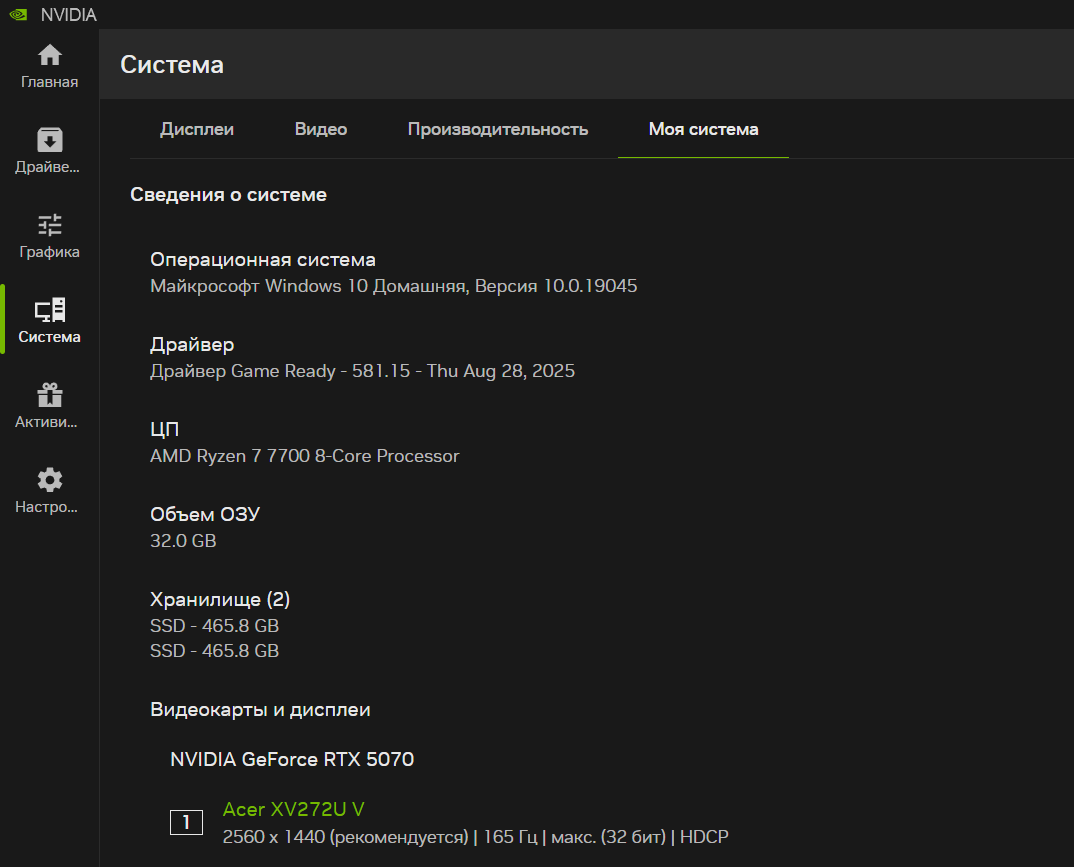The image size is (1074, 867).
Task: Open the Активировать gift icon
Action: pos(49,395)
